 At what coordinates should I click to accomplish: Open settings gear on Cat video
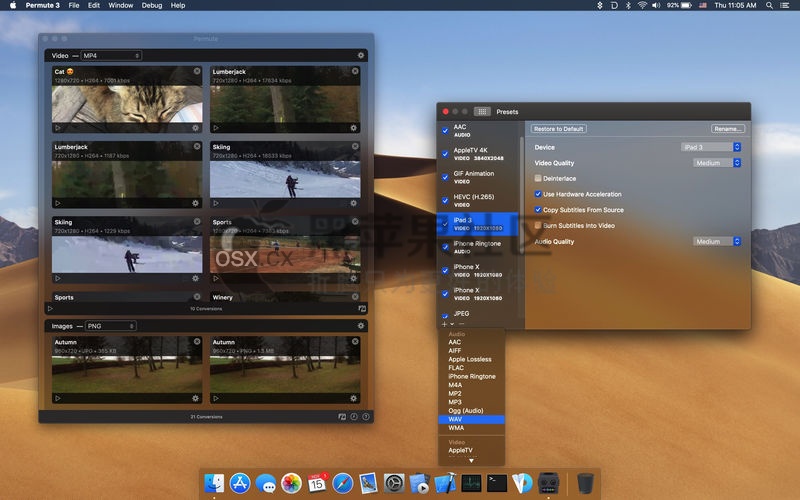point(195,128)
